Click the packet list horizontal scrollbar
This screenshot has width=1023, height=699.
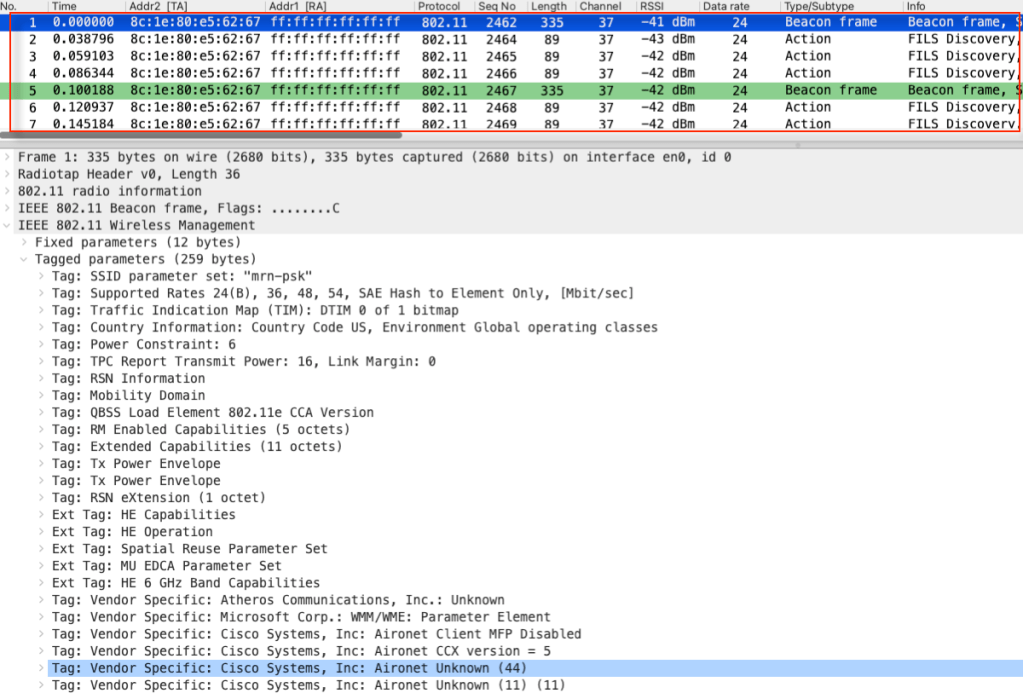point(200,134)
